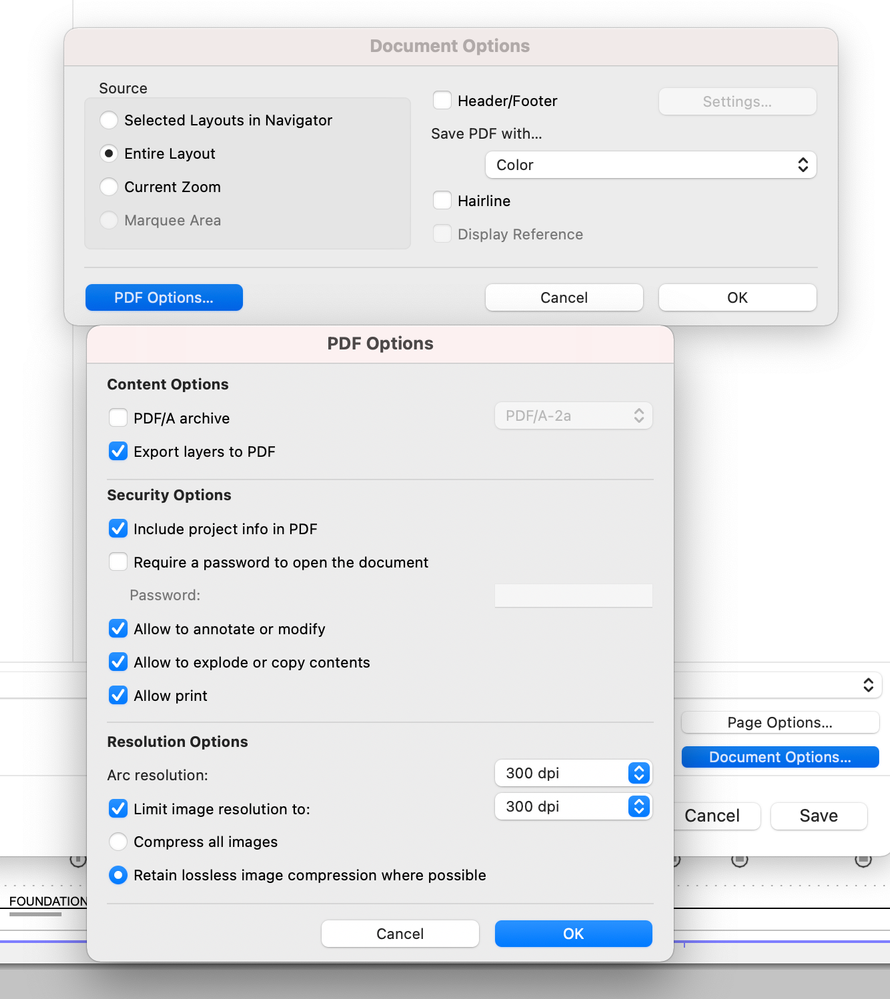Select Compress all images radio button
This screenshot has width=890, height=999.
pos(118,842)
